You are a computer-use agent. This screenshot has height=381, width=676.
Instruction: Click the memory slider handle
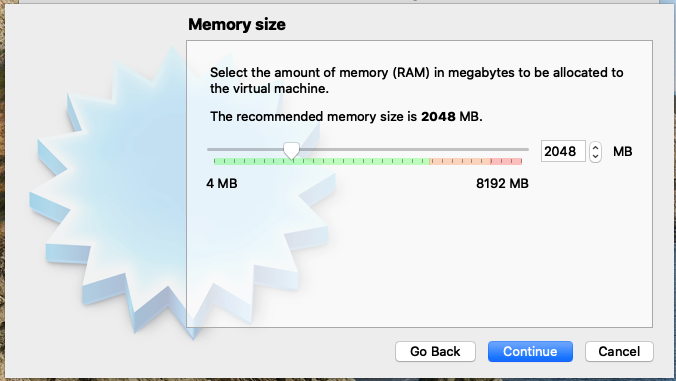coord(291,152)
